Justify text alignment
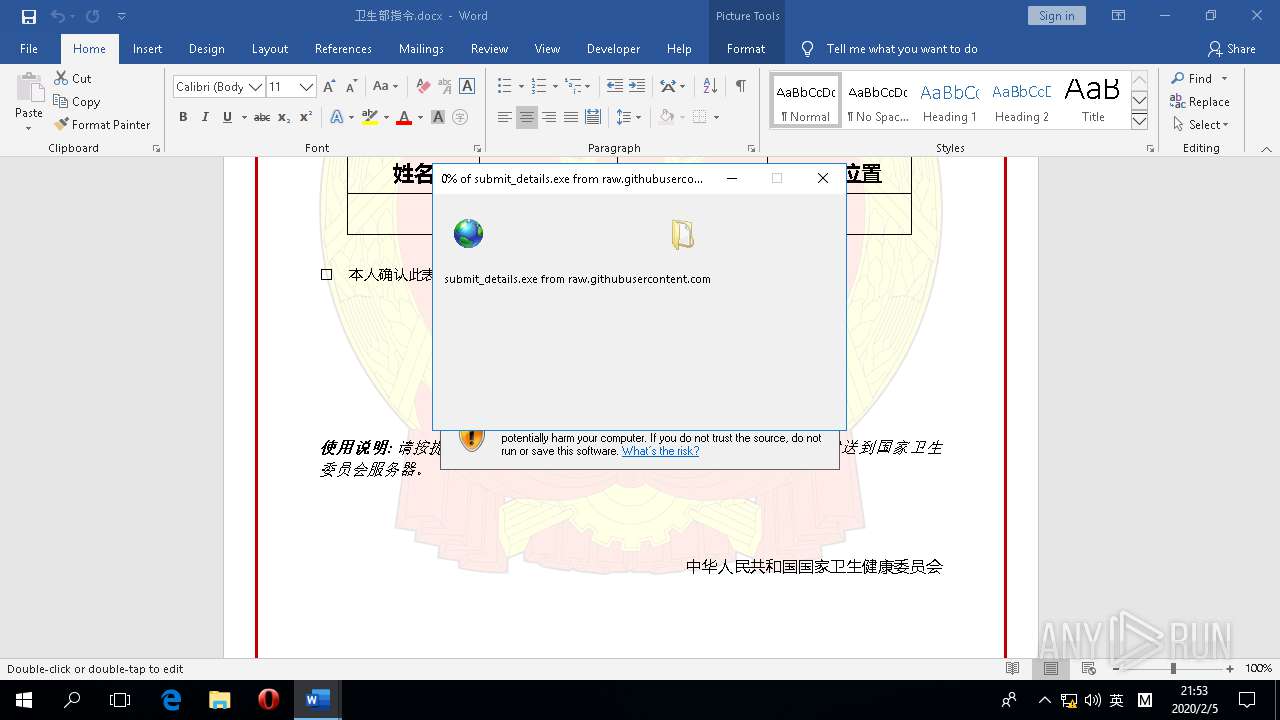The width and height of the screenshot is (1280, 720). [x=571, y=117]
